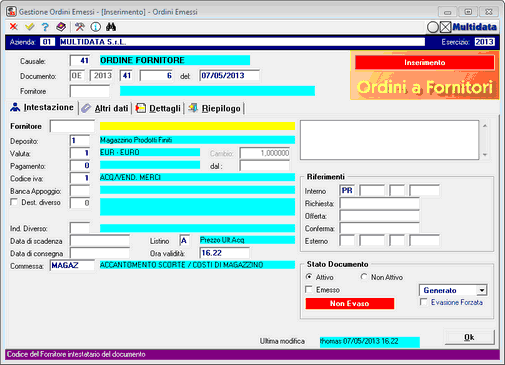The image size is (505, 365).
Task: Open the tools hammer icon
Action: click(79, 27)
